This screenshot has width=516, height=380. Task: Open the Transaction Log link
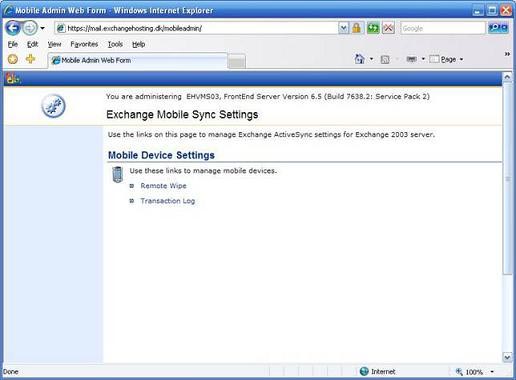click(168, 201)
